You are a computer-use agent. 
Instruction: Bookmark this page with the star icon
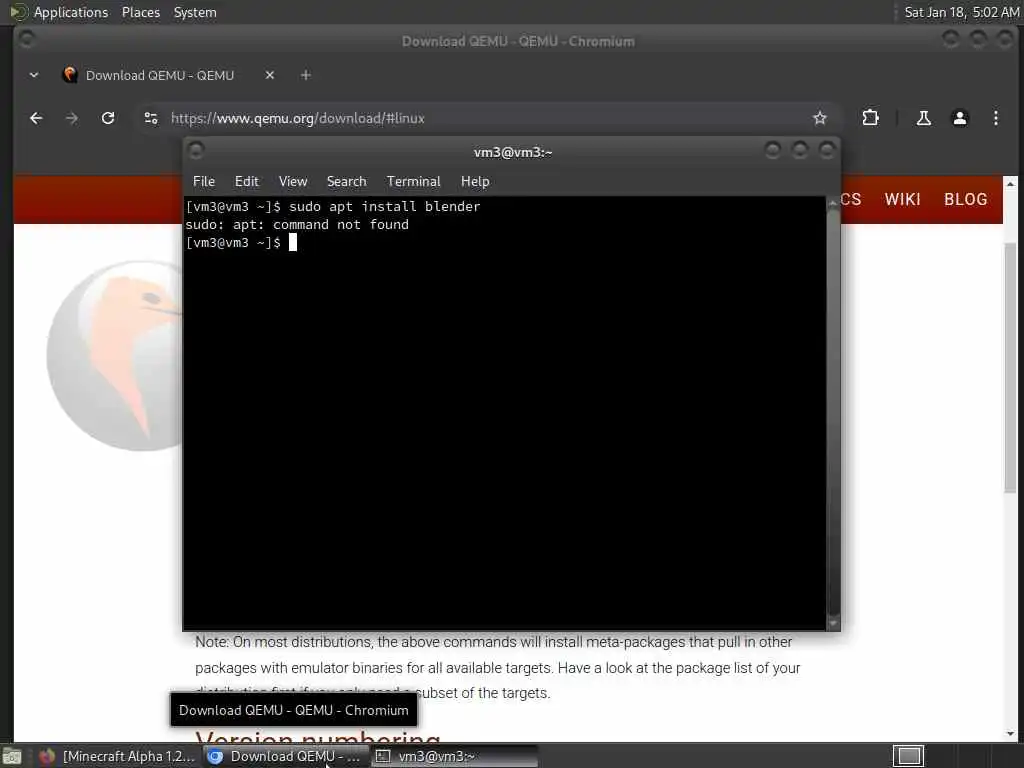tap(820, 118)
